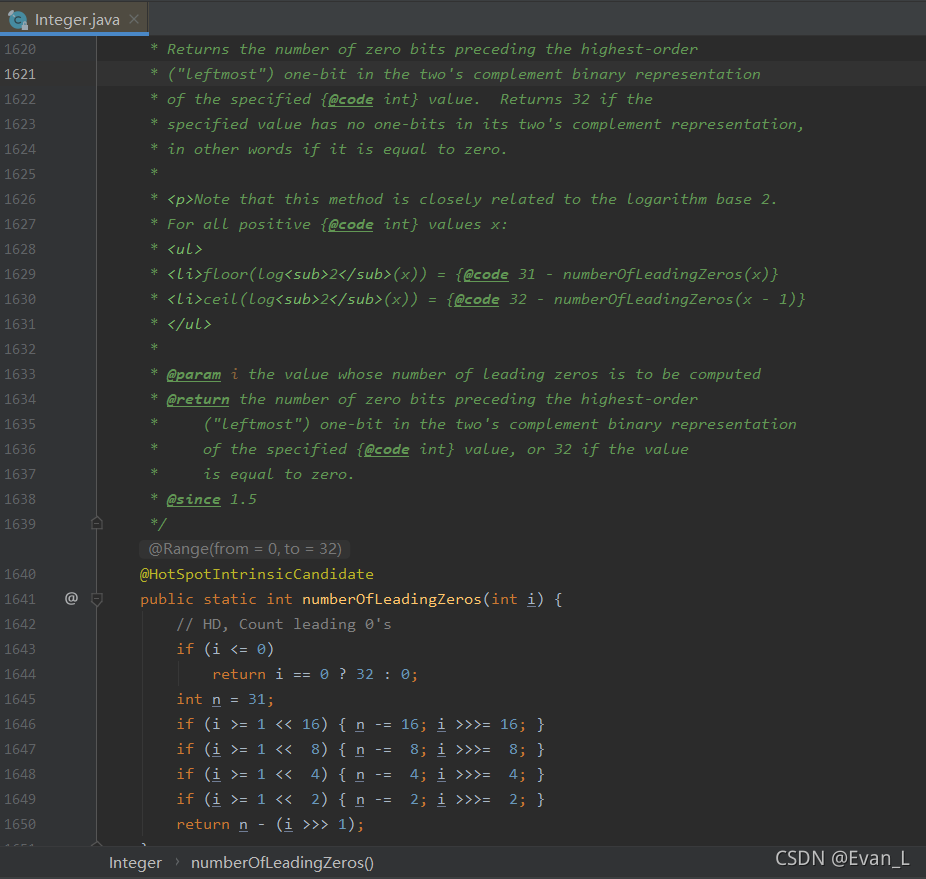Click the @Range(from = 0, to = 32) inlay hint

pos(244,549)
